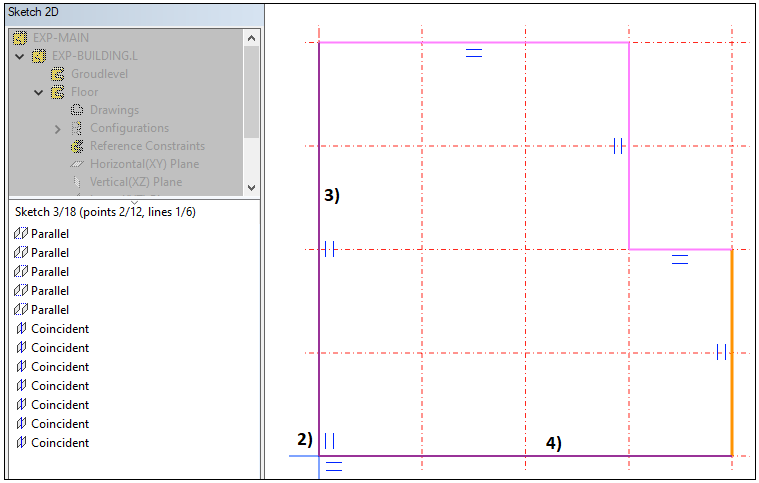The image size is (759, 483).
Task: Collapse the Floor tree node
Action: [39, 92]
